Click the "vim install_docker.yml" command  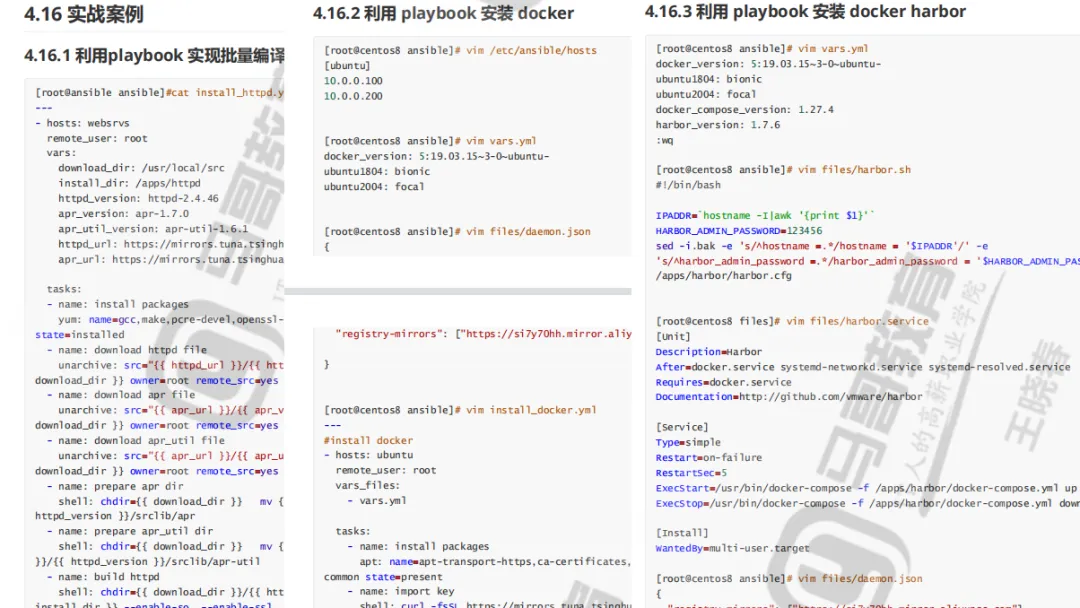pos(531,410)
